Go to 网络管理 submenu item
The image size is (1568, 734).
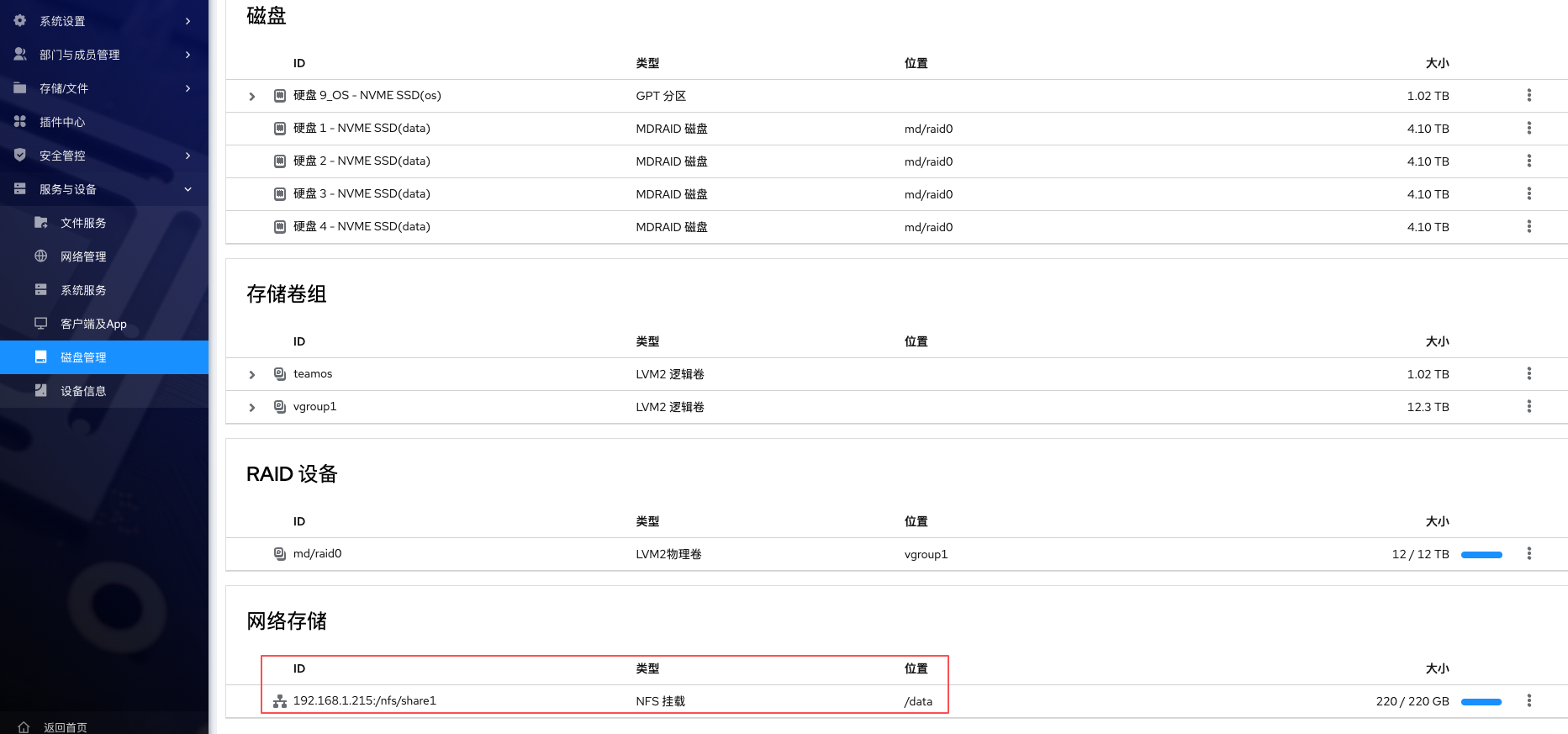104,256
